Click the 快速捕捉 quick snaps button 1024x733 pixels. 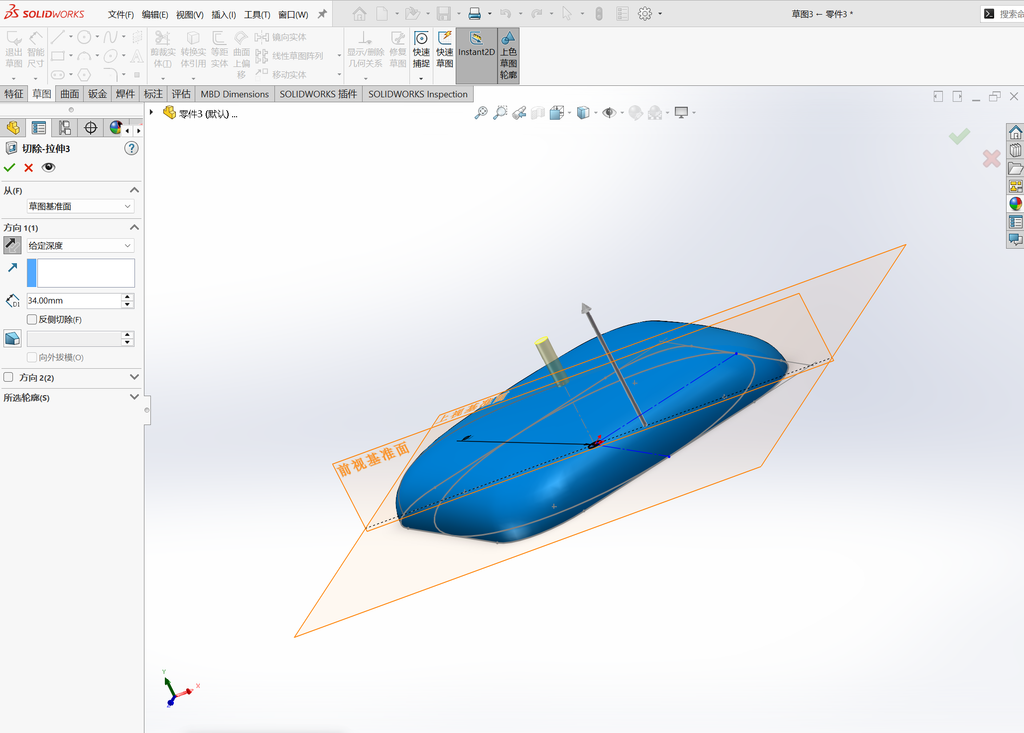[x=421, y=50]
